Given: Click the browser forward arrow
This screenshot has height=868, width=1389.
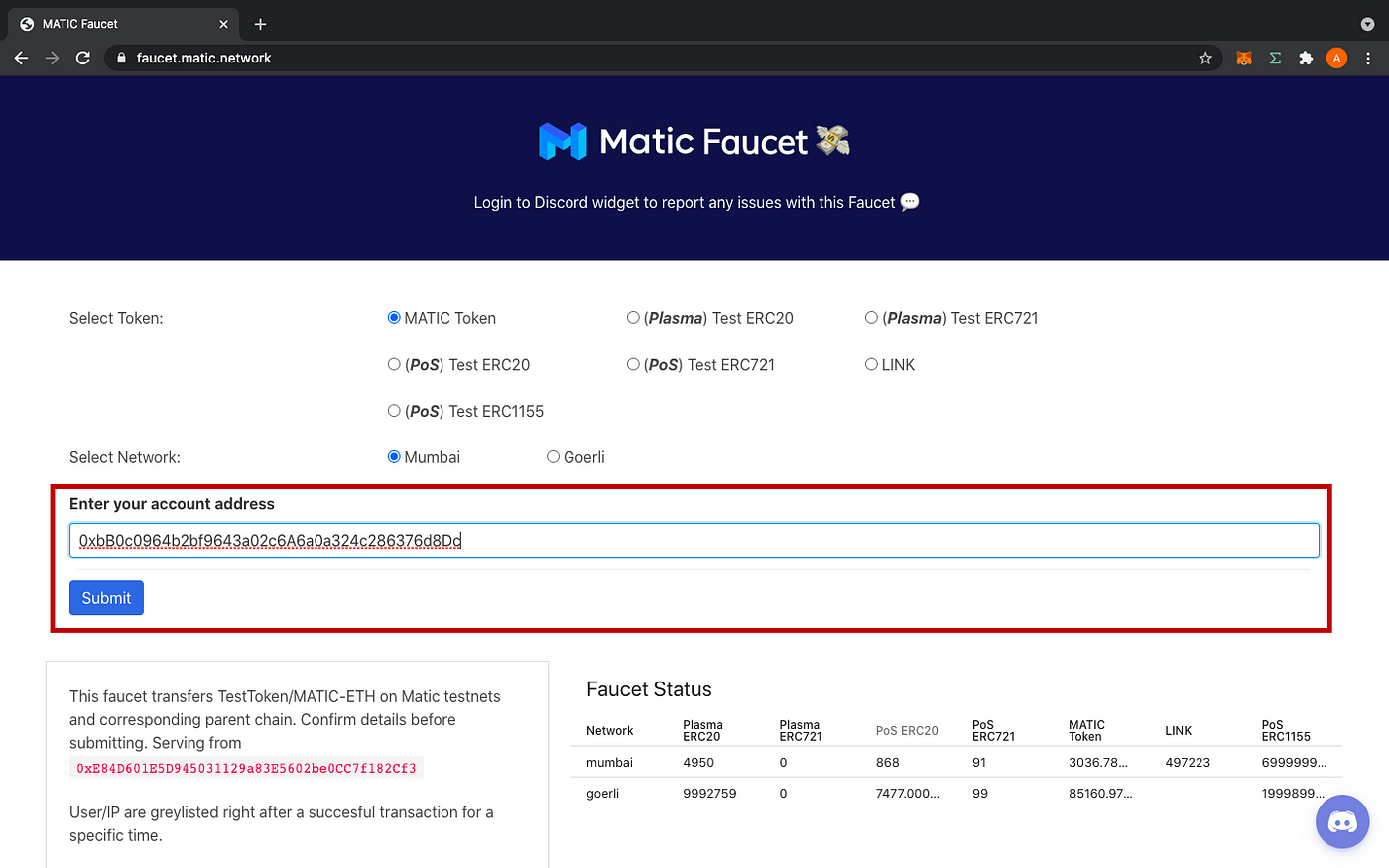Looking at the screenshot, I should tap(52, 58).
